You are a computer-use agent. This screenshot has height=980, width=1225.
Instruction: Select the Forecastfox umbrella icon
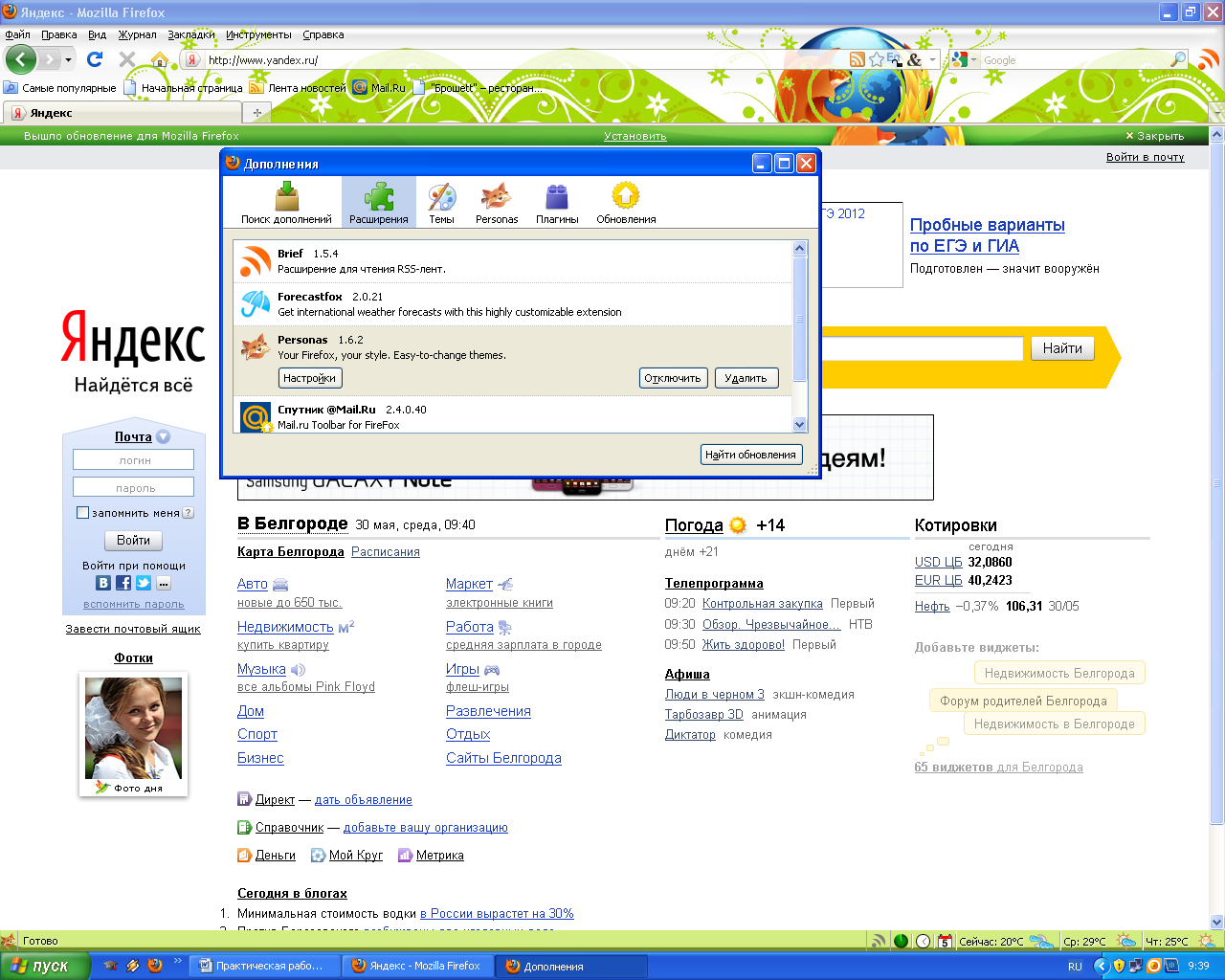(256, 303)
